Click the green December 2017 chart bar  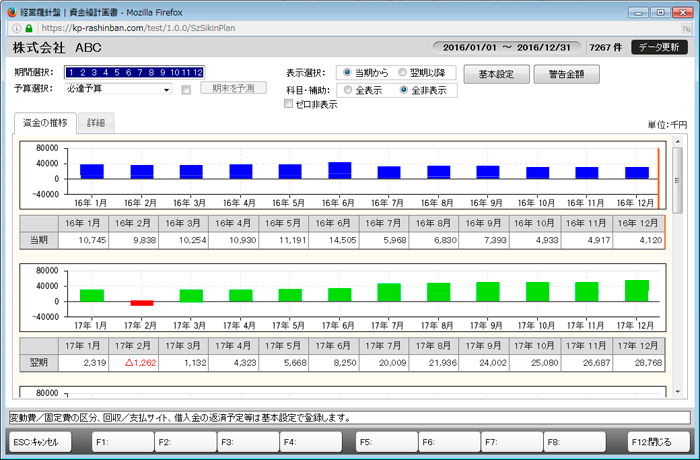637,290
